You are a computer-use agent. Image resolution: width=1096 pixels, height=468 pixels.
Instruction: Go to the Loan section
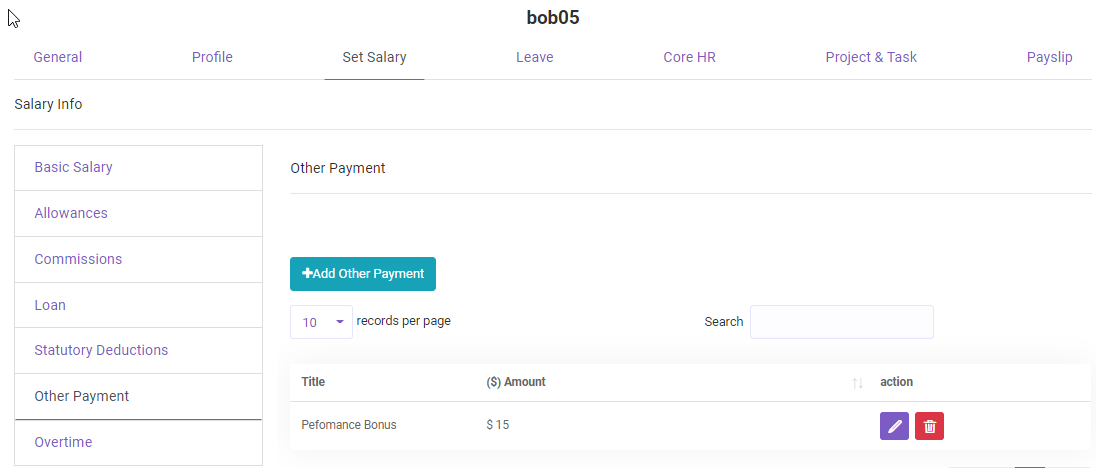50,305
